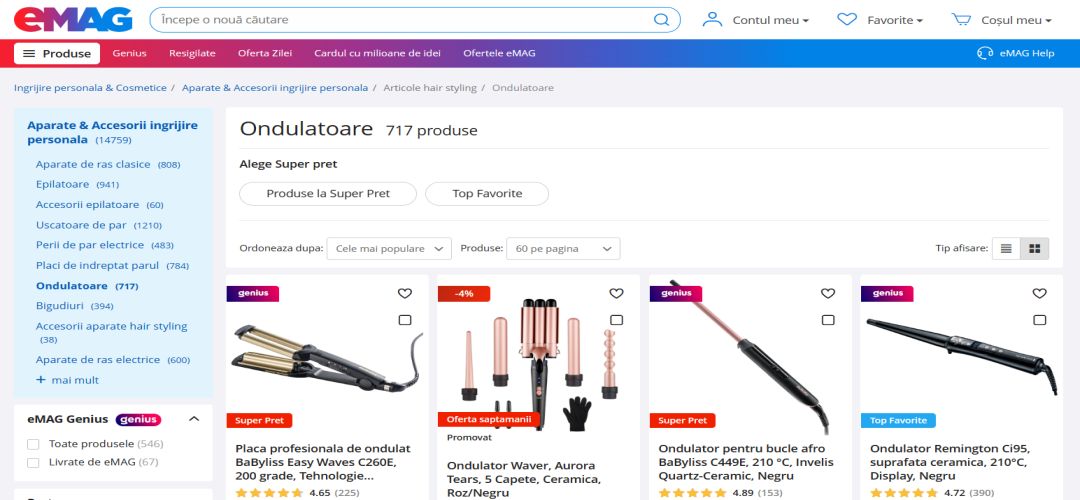Image resolution: width=1080 pixels, height=500 pixels.
Task: Check Livrate de eMAG filter
Action: [x=33, y=462]
